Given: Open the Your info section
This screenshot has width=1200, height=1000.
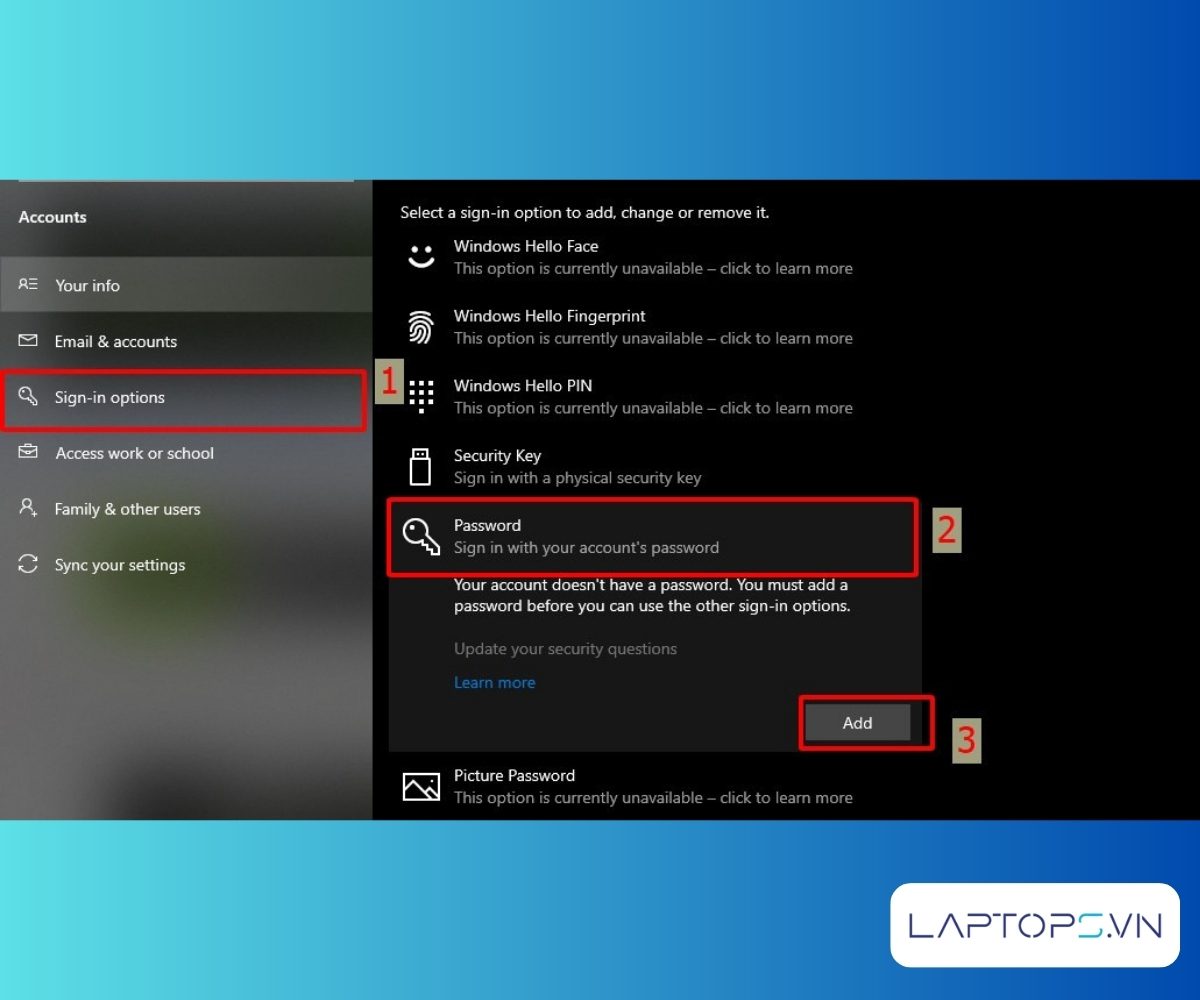Looking at the screenshot, I should click(x=87, y=285).
